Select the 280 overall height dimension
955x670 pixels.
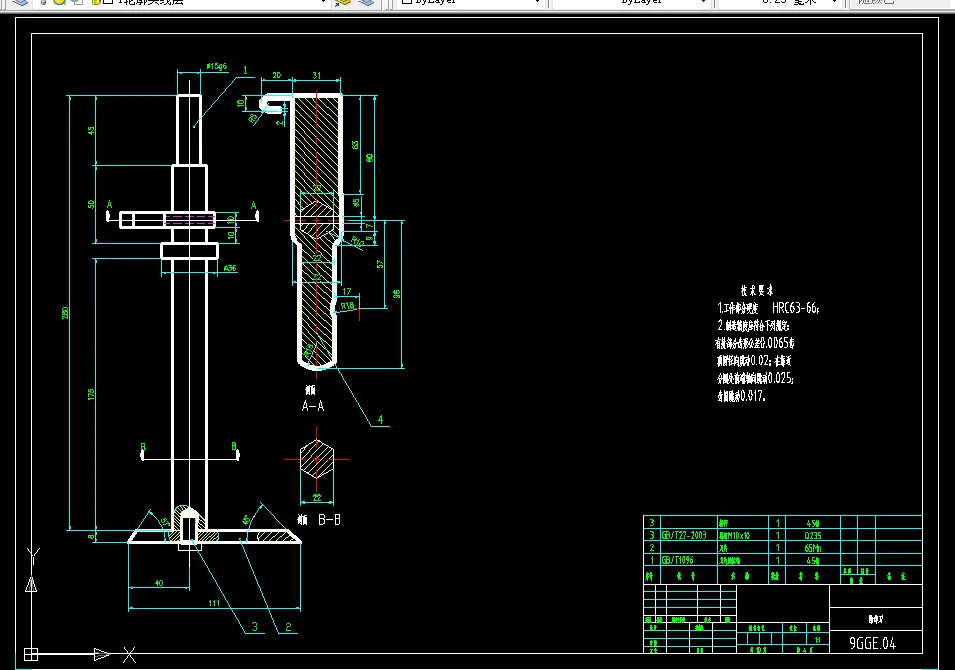(x=65, y=312)
